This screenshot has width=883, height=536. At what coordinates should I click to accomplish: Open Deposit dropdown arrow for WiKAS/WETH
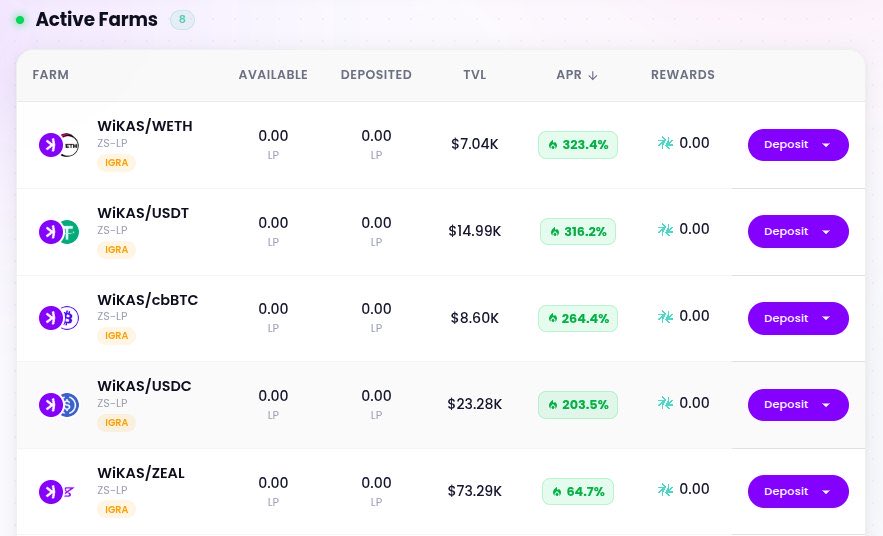pos(826,145)
